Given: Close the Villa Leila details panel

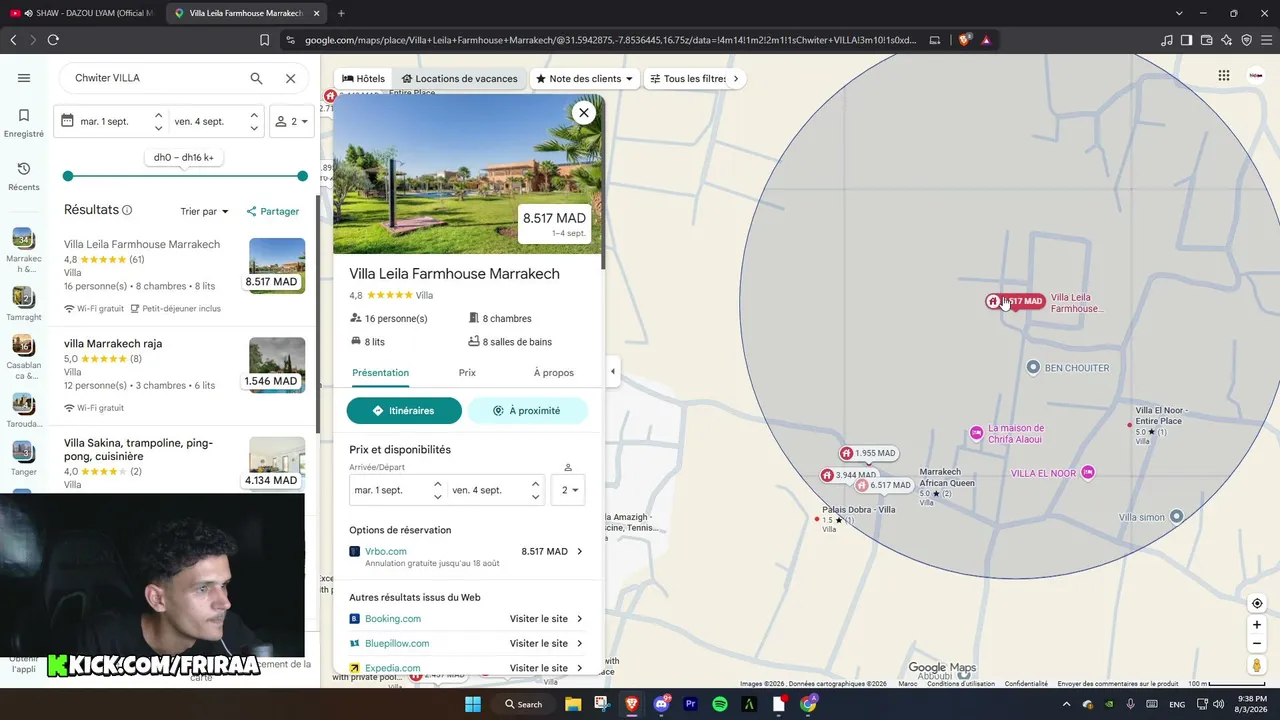Looking at the screenshot, I should [584, 113].
